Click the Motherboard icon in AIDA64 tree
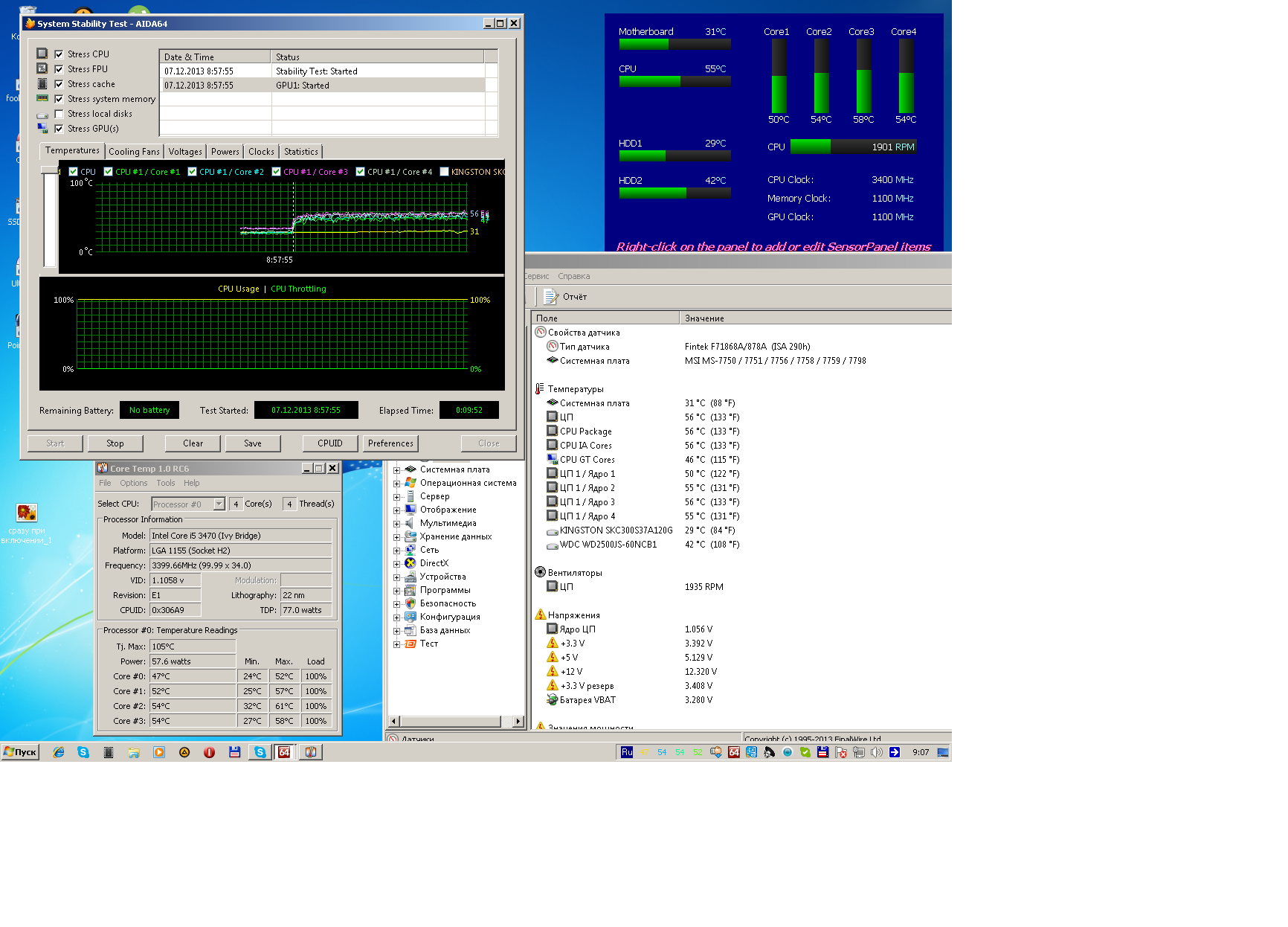The width and height of the screenshot is (1288, 927). pos(410,469)
